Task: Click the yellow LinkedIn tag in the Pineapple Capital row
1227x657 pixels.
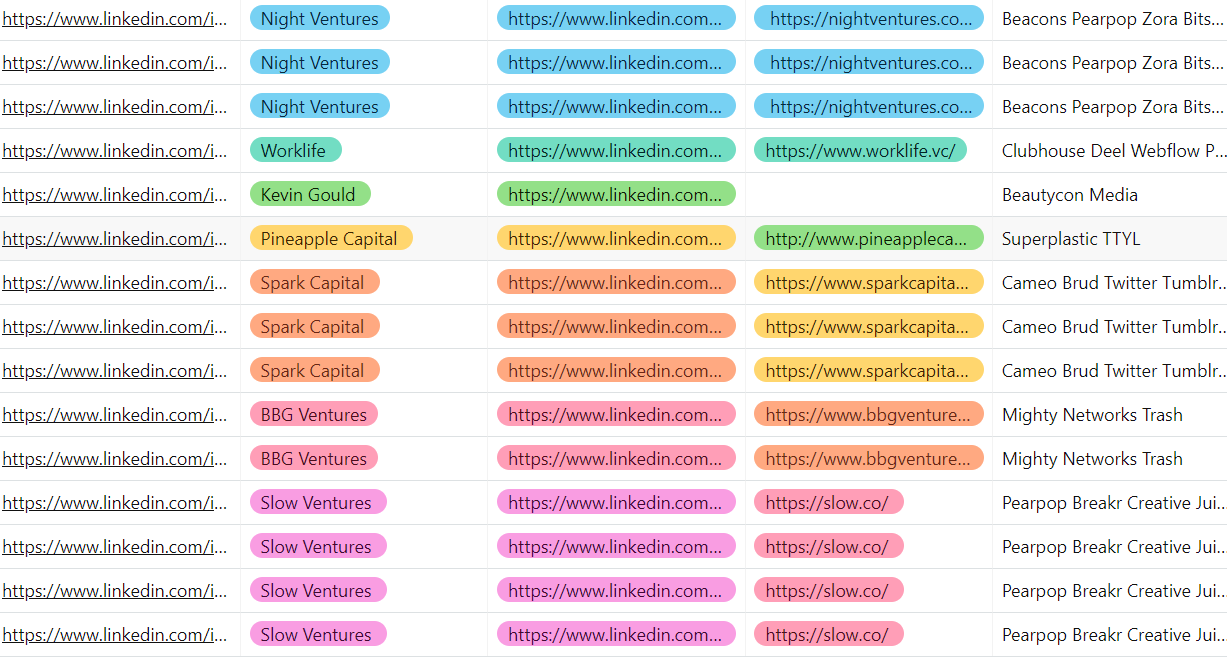Action: [x=616, y=239]
